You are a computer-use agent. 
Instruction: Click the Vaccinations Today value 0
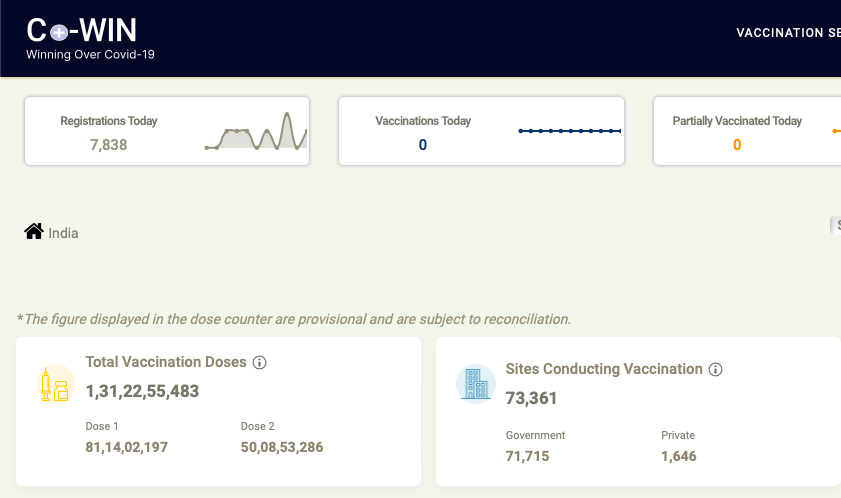(x=423, y=145)
